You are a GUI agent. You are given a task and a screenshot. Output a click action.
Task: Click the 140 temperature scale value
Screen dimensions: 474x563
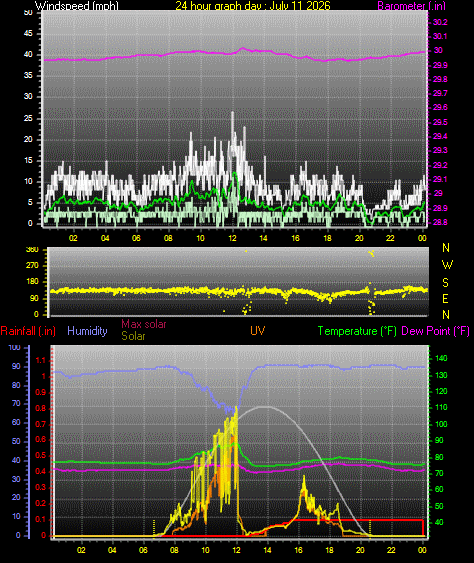pos(441,358)
